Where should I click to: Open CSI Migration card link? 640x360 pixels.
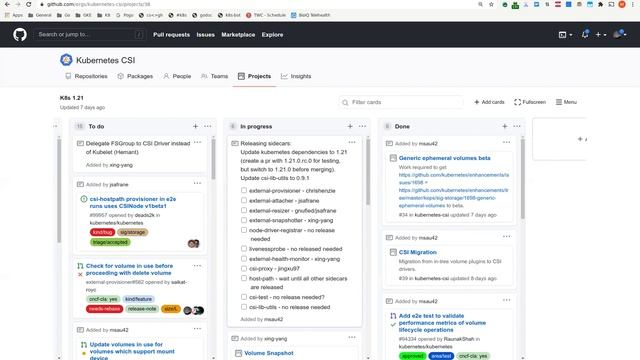click(418, 252)
